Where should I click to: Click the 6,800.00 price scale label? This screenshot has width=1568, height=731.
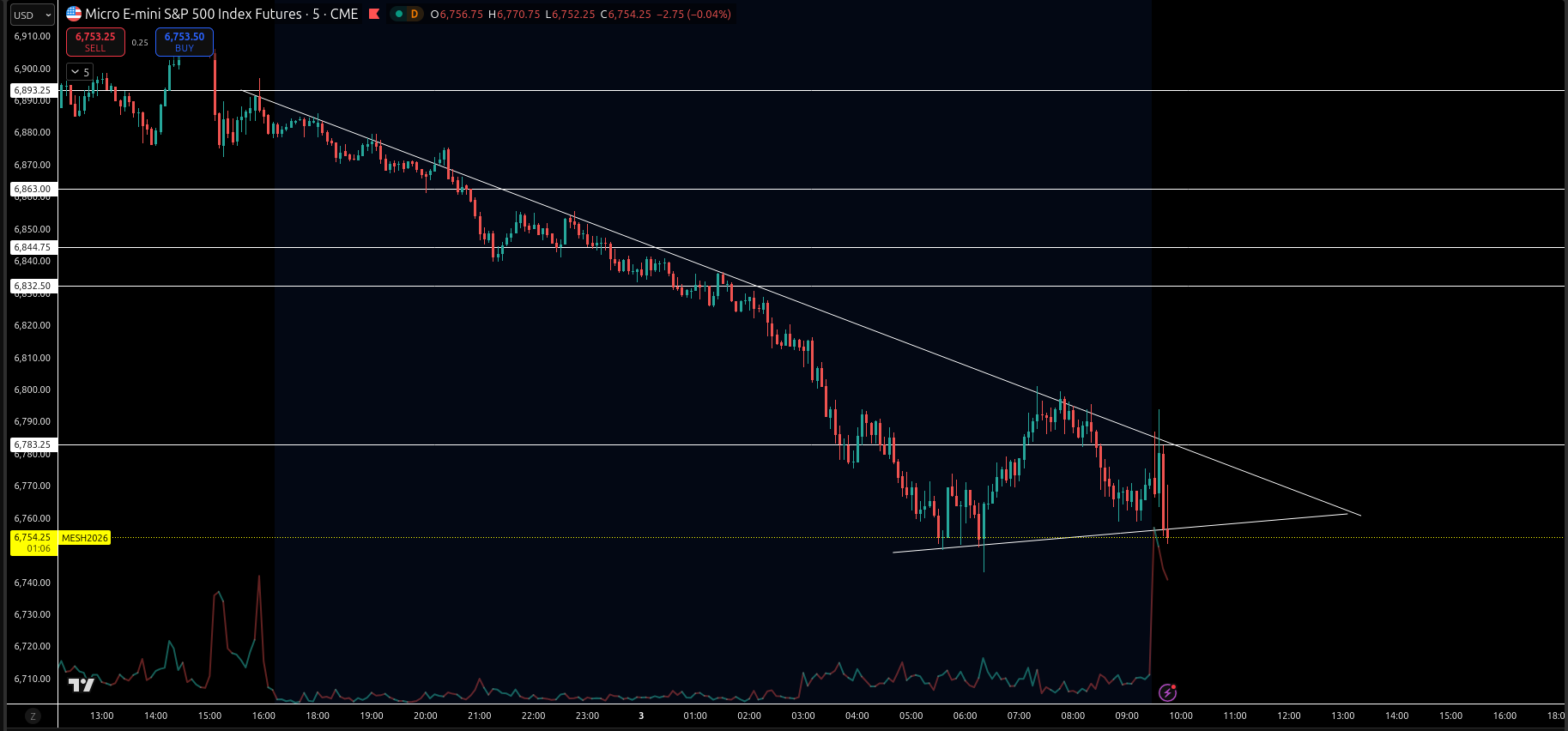[x=33, y=390]
